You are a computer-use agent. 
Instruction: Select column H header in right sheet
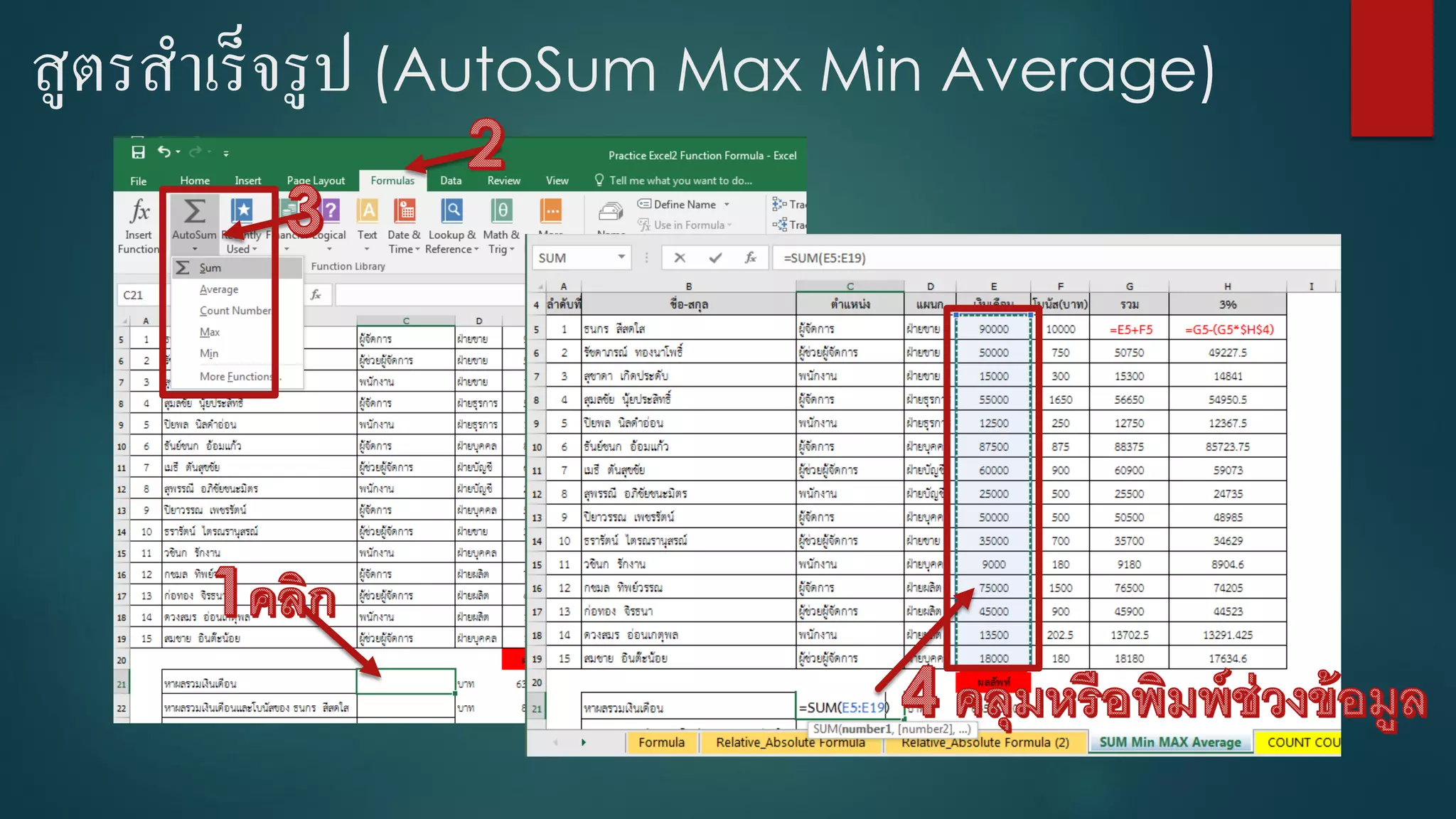pyautogui.click(x=1227, y=286)
